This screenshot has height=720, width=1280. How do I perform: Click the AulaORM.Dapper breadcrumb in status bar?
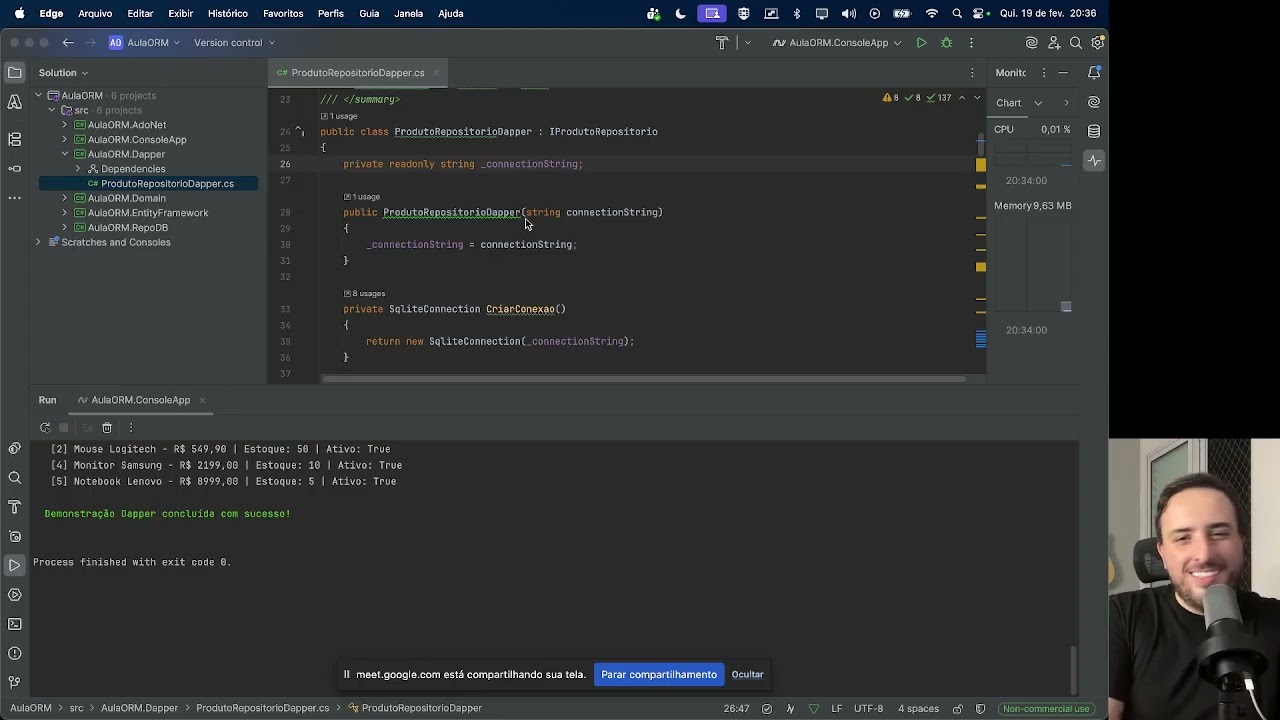pyautogui.click(x=139, y=708)
